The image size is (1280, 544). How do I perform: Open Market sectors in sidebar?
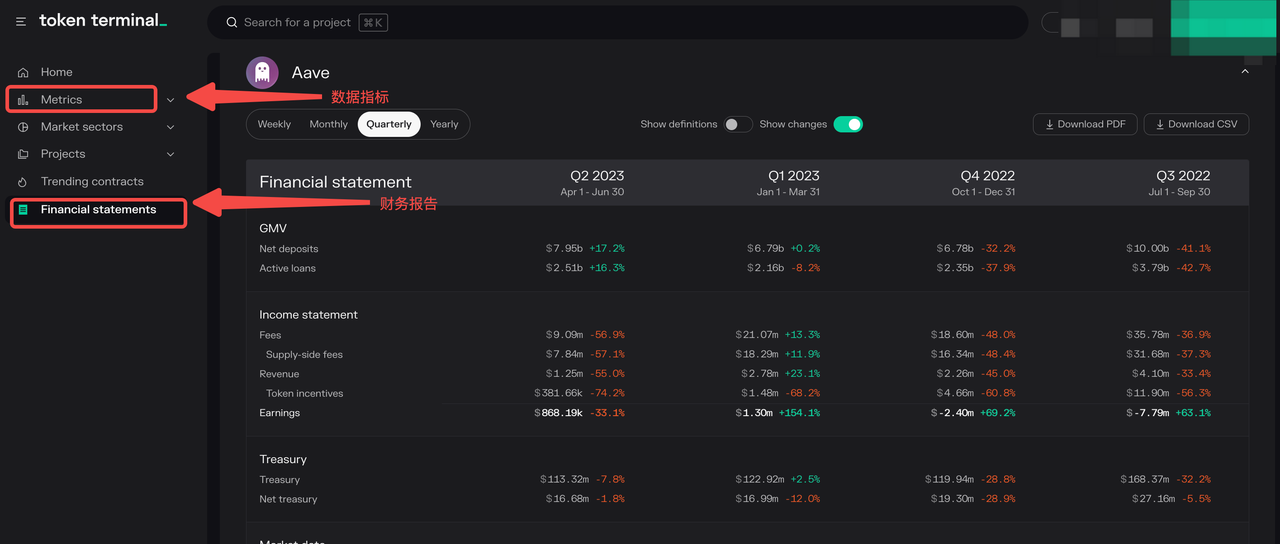point(82,127)
